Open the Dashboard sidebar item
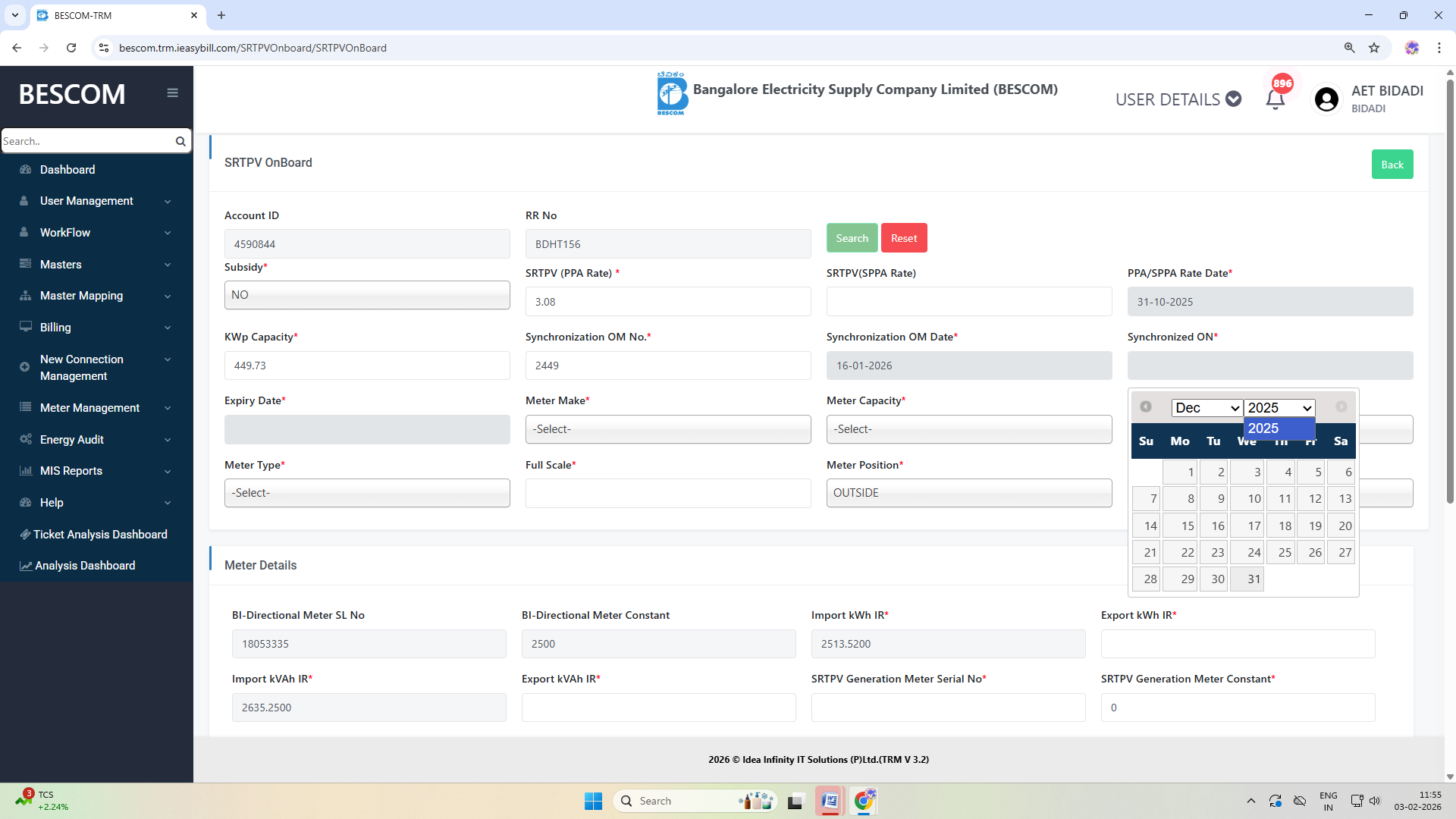Image resolution: width=1456 pixels, height=819 pixels. [67, 170]
